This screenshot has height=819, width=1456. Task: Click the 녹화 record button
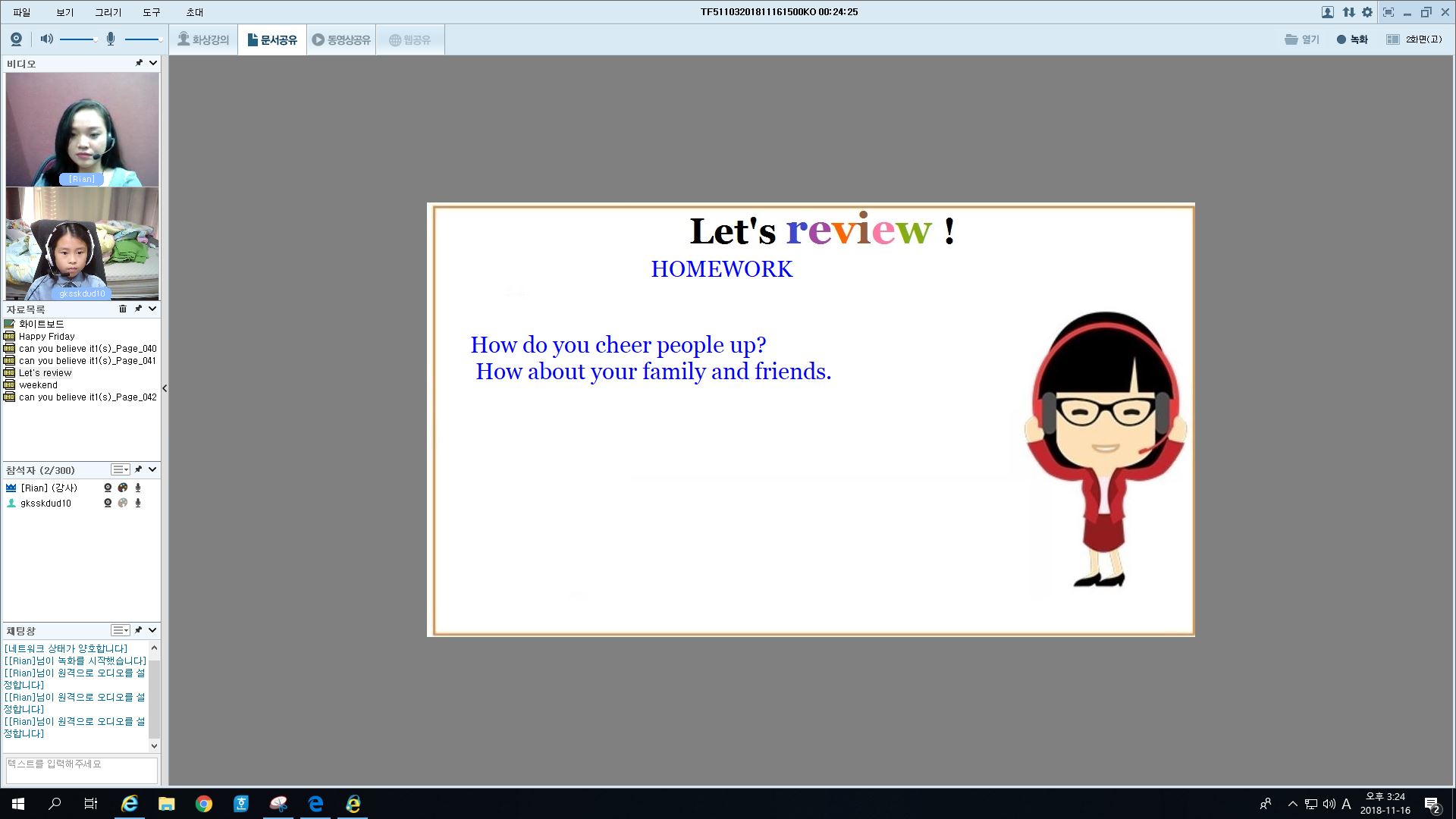(x=1352, y=39)
